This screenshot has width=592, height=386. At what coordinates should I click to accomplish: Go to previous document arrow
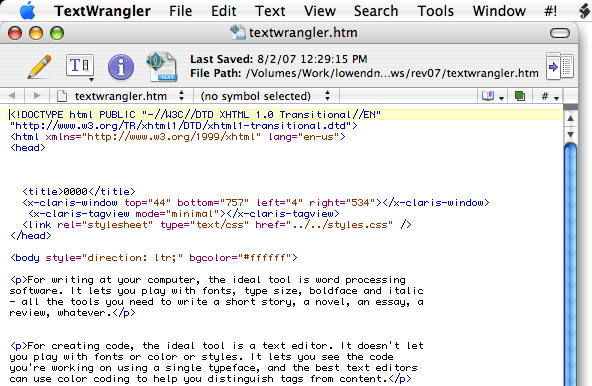coord(12,96)
